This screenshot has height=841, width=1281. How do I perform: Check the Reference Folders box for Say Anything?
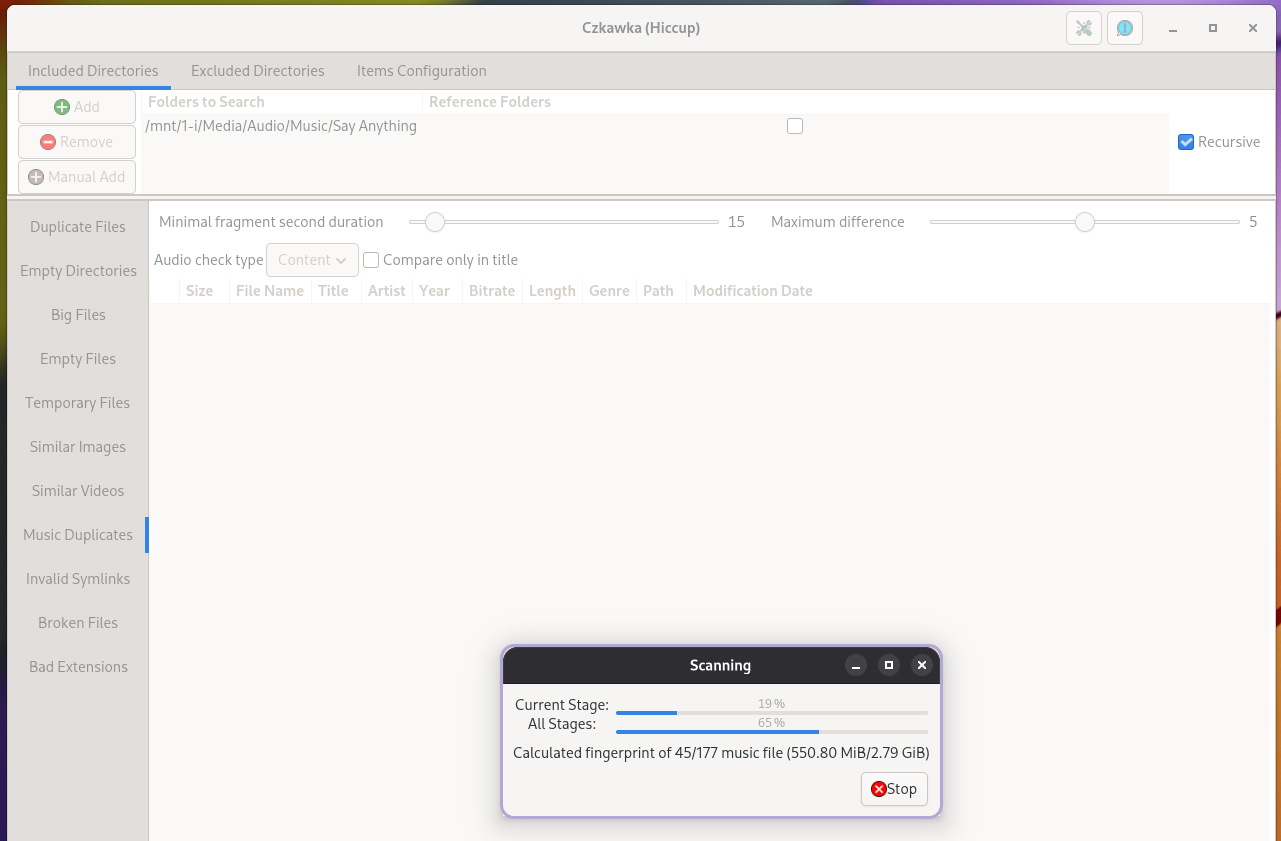tap(795, 126)
